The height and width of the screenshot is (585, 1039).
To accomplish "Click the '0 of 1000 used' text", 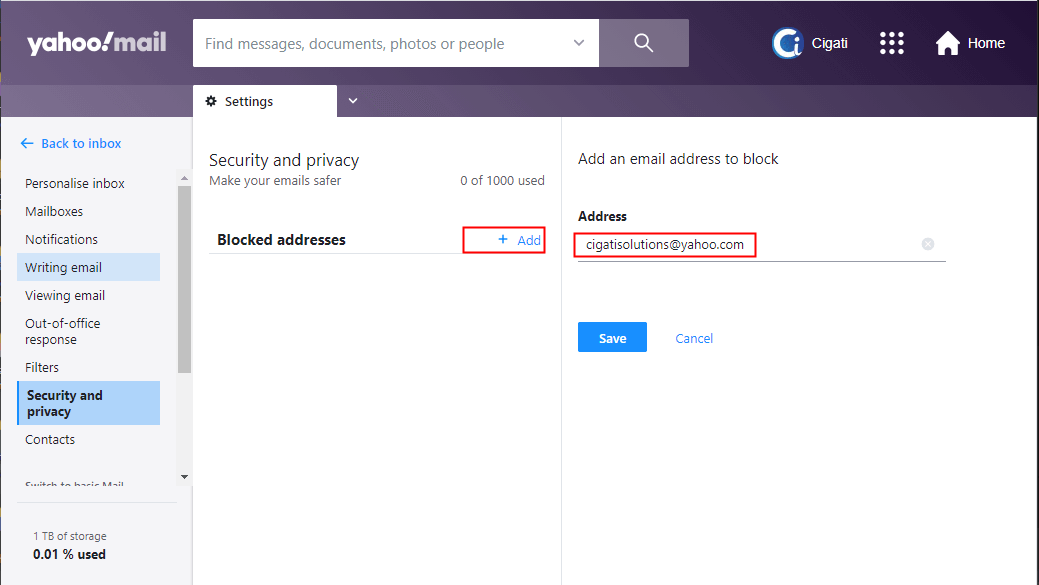I will pyautogui.click(x=502, y=180).
